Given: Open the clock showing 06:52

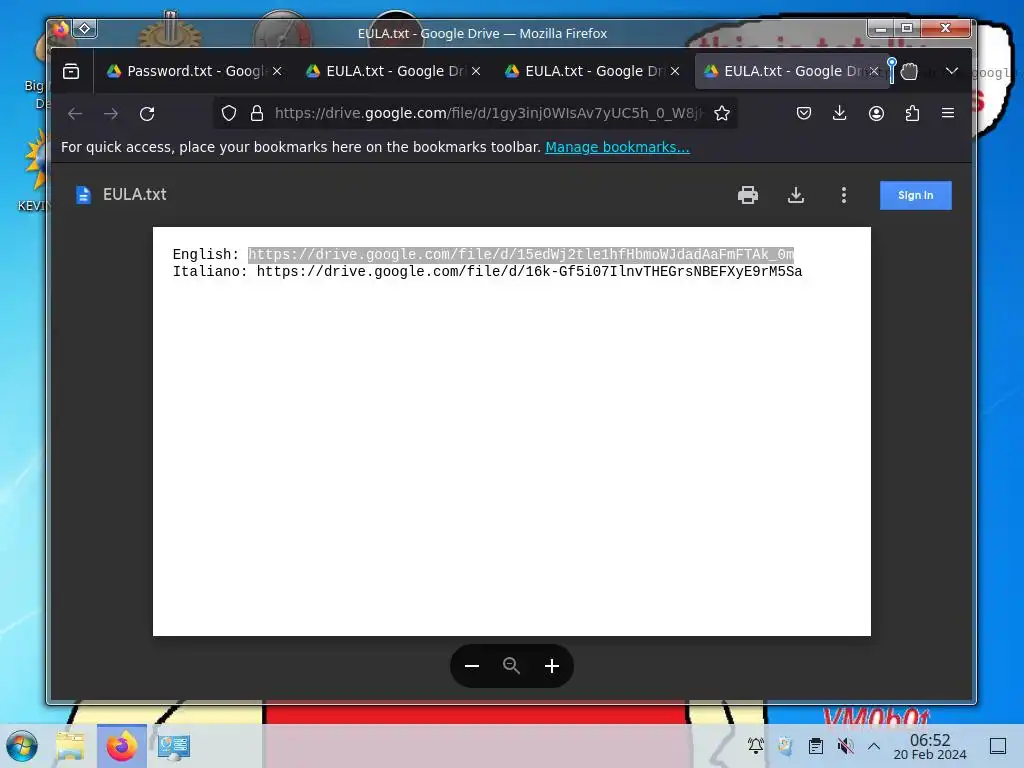Looking at the screenshot, I should [x=930, y=746].
